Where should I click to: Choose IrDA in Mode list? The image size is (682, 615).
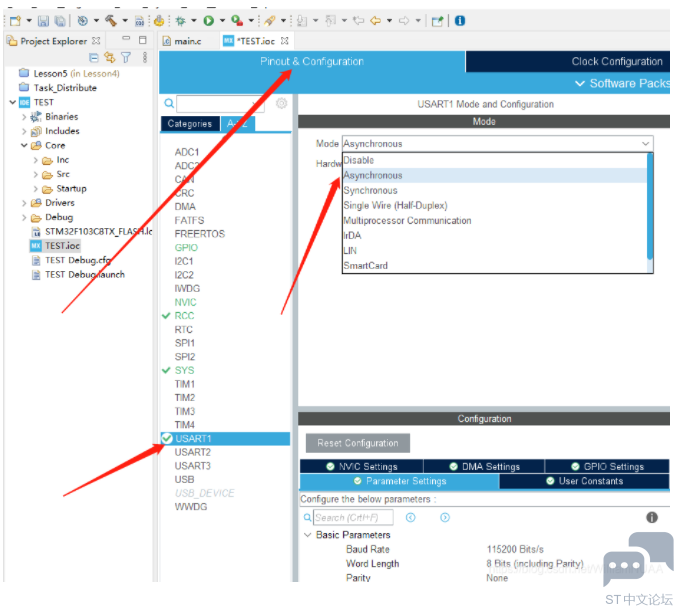point(495,235)
